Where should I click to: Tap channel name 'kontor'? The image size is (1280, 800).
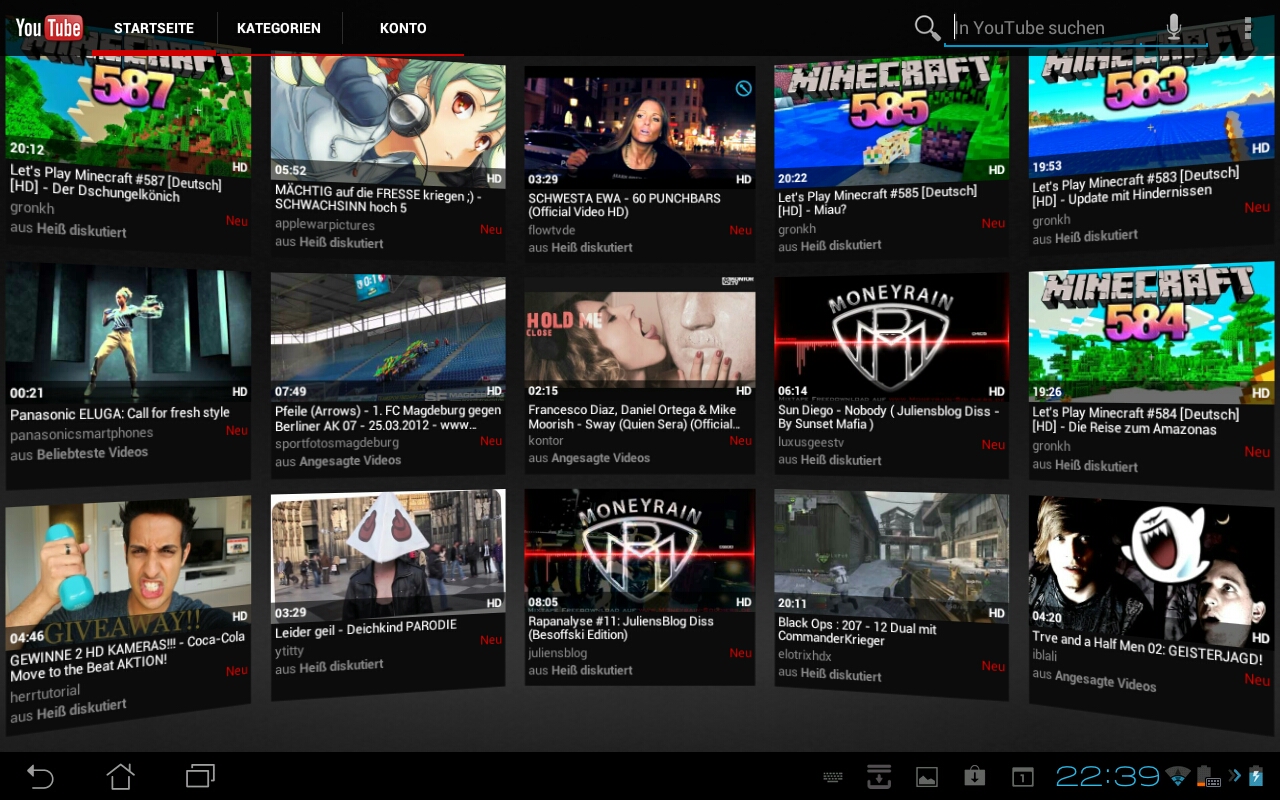(x=546, y=440)
